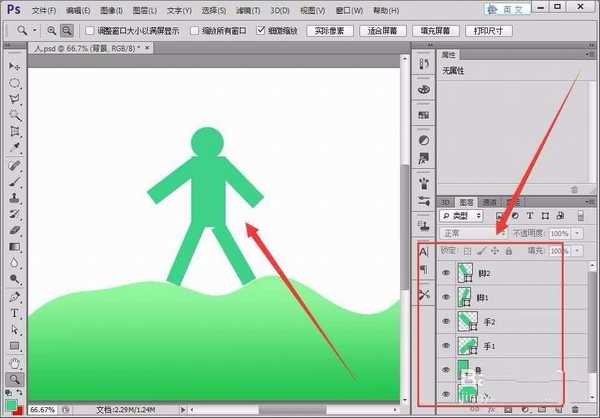This screenshot has height=418, width=600.
Task: Expand the opacity 100% dropdown arrow
Action: [576, 233]
